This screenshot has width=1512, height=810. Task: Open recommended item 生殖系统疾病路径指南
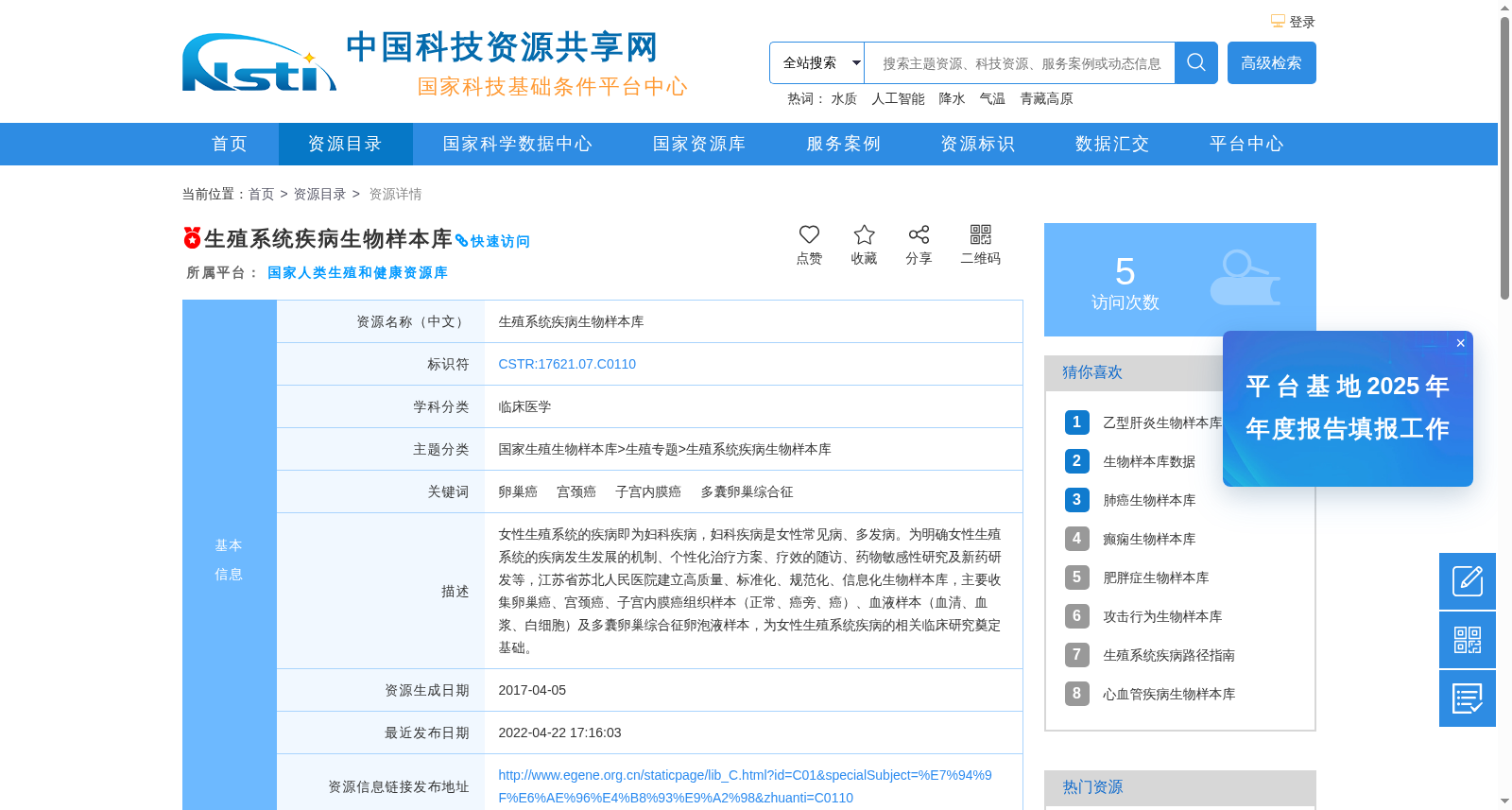(1169, 655)
